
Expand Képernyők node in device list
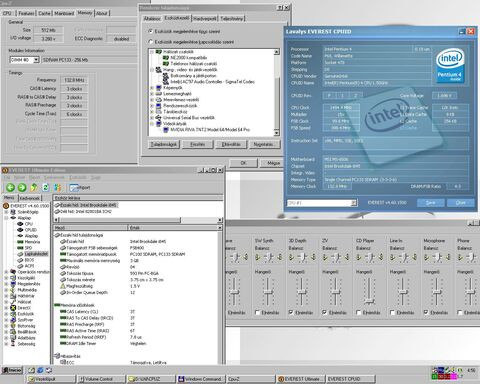point(152,88)
